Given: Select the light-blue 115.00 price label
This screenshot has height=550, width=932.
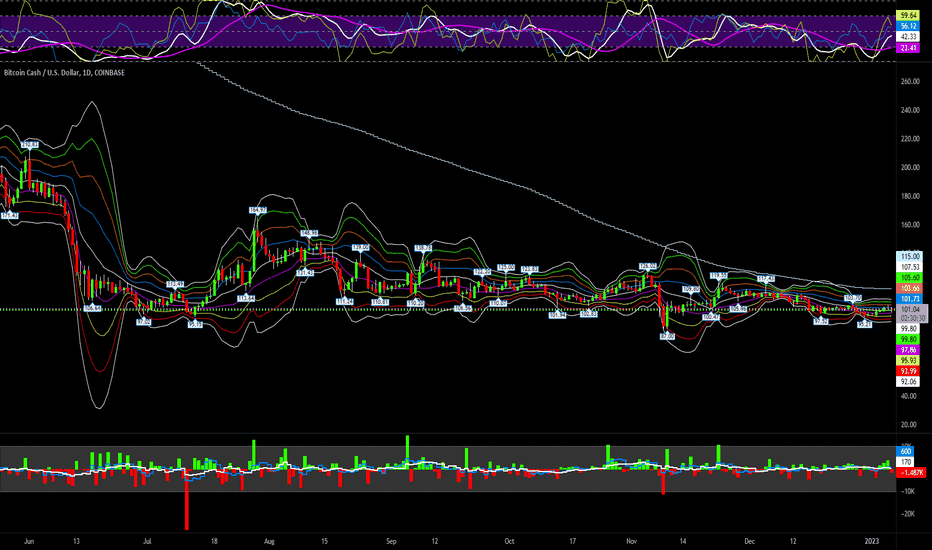Looking at the screenshot, I should click(x=909, y=256).
